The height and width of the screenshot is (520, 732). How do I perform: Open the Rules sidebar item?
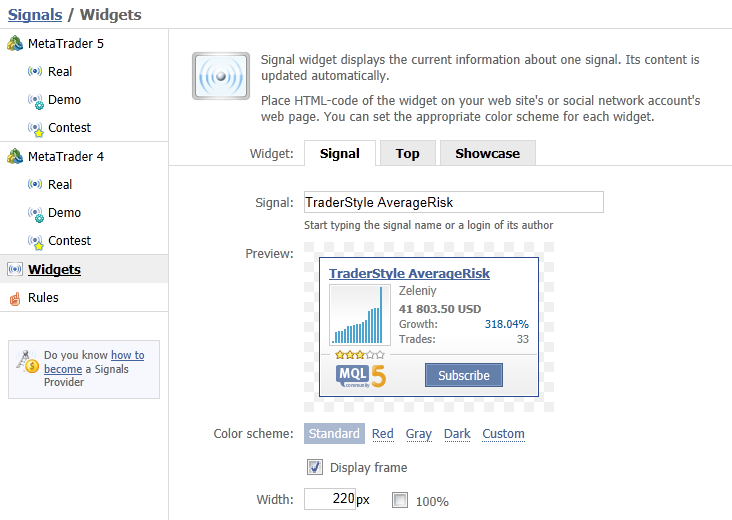pos(43,298)
